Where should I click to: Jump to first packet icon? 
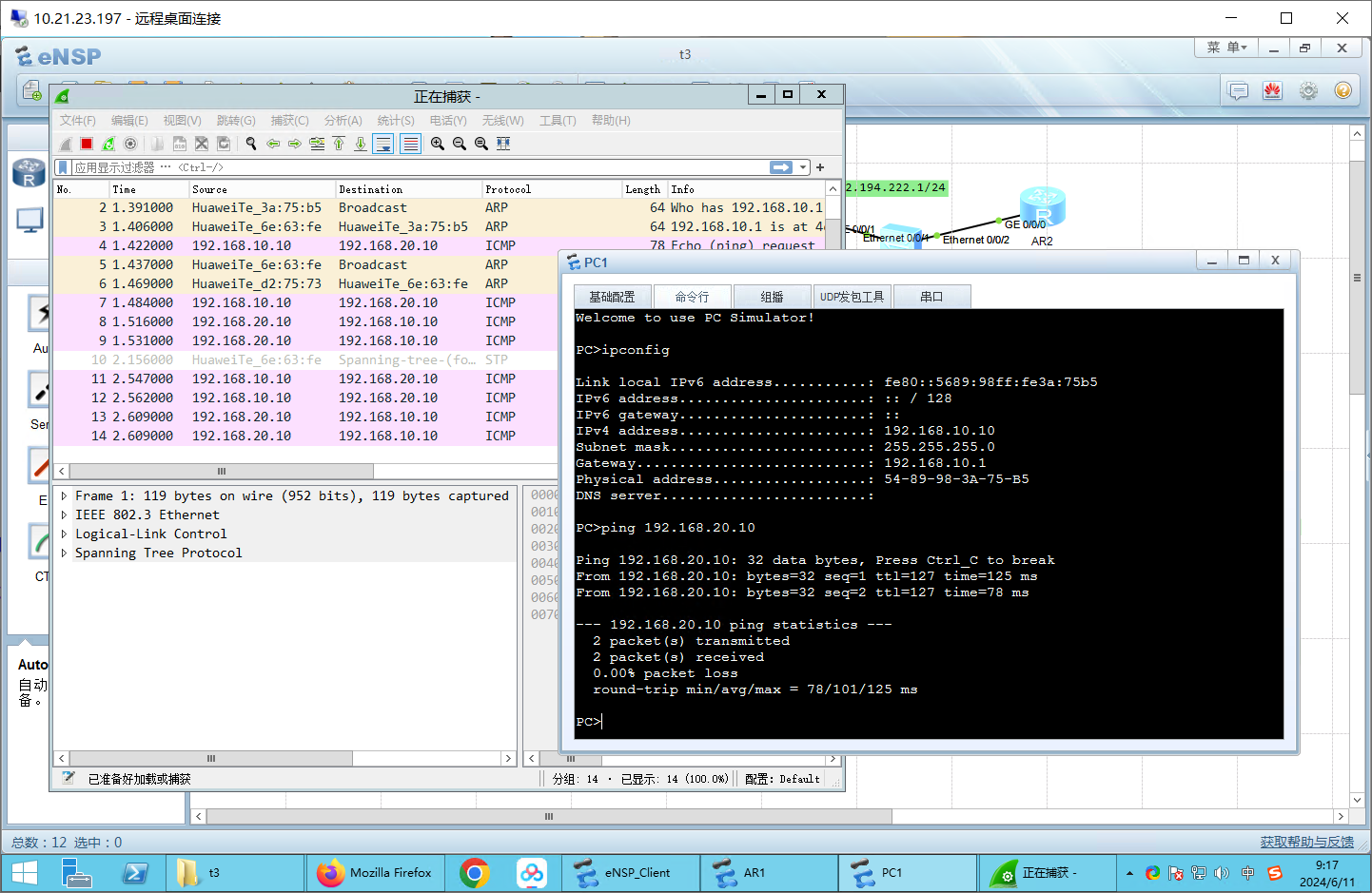point(339,144)
